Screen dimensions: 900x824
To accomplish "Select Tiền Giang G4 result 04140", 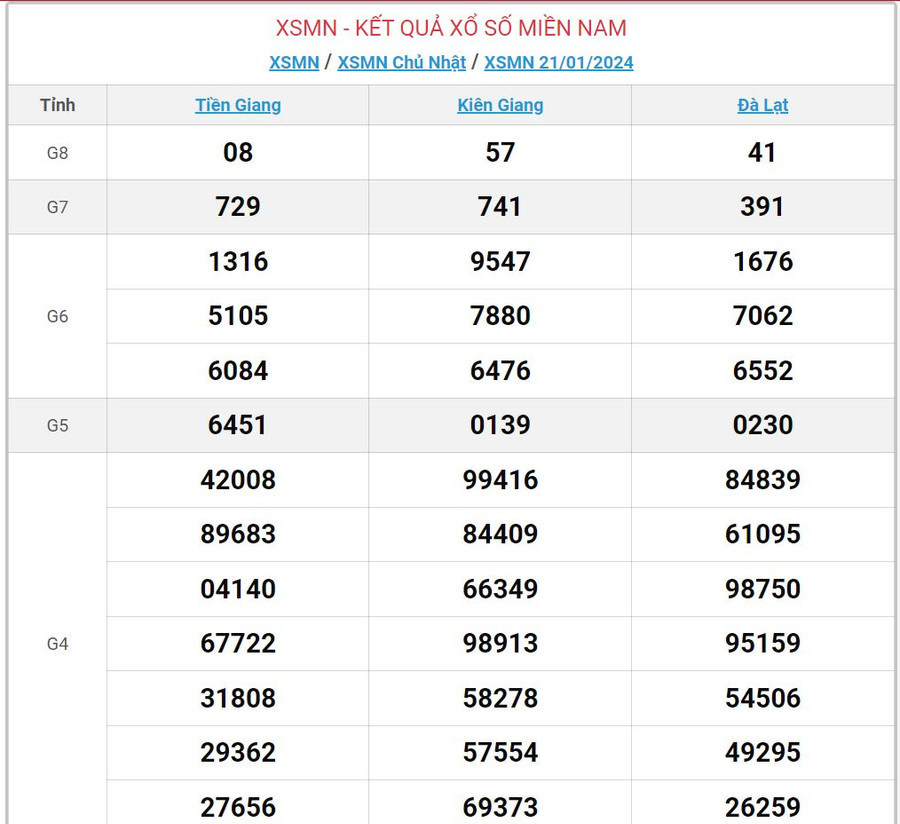I will coord(238,589).
